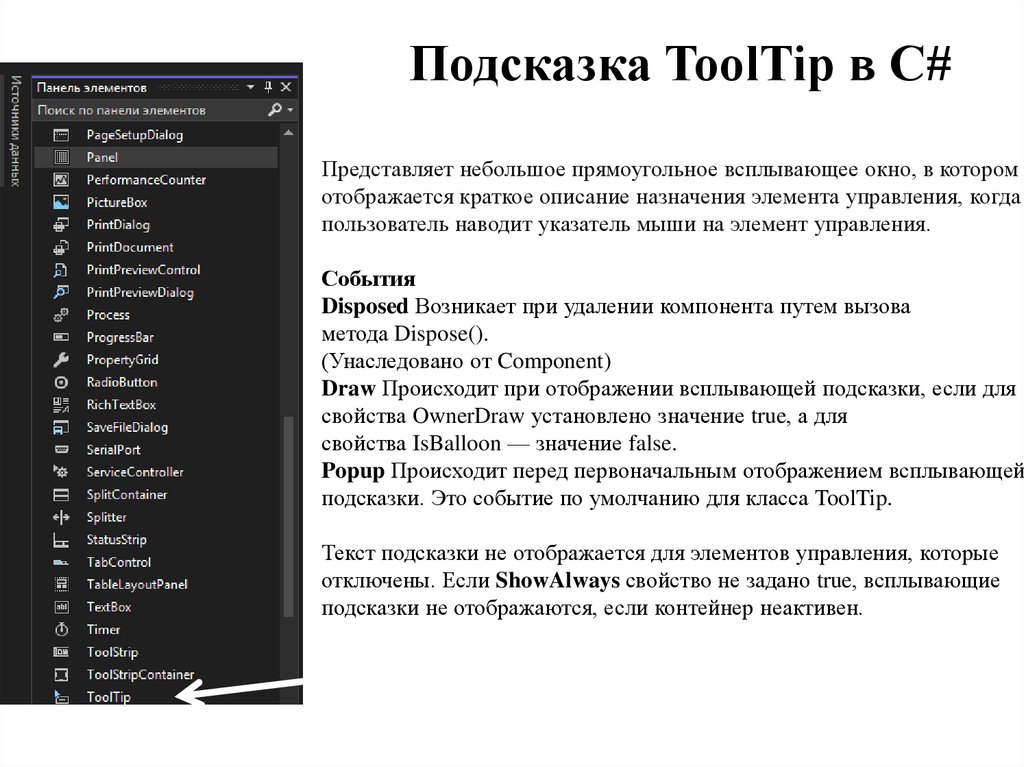Select SaveFileDialog entry
The width and height of the screenshot is (1024, 767).
pos(127,427)
